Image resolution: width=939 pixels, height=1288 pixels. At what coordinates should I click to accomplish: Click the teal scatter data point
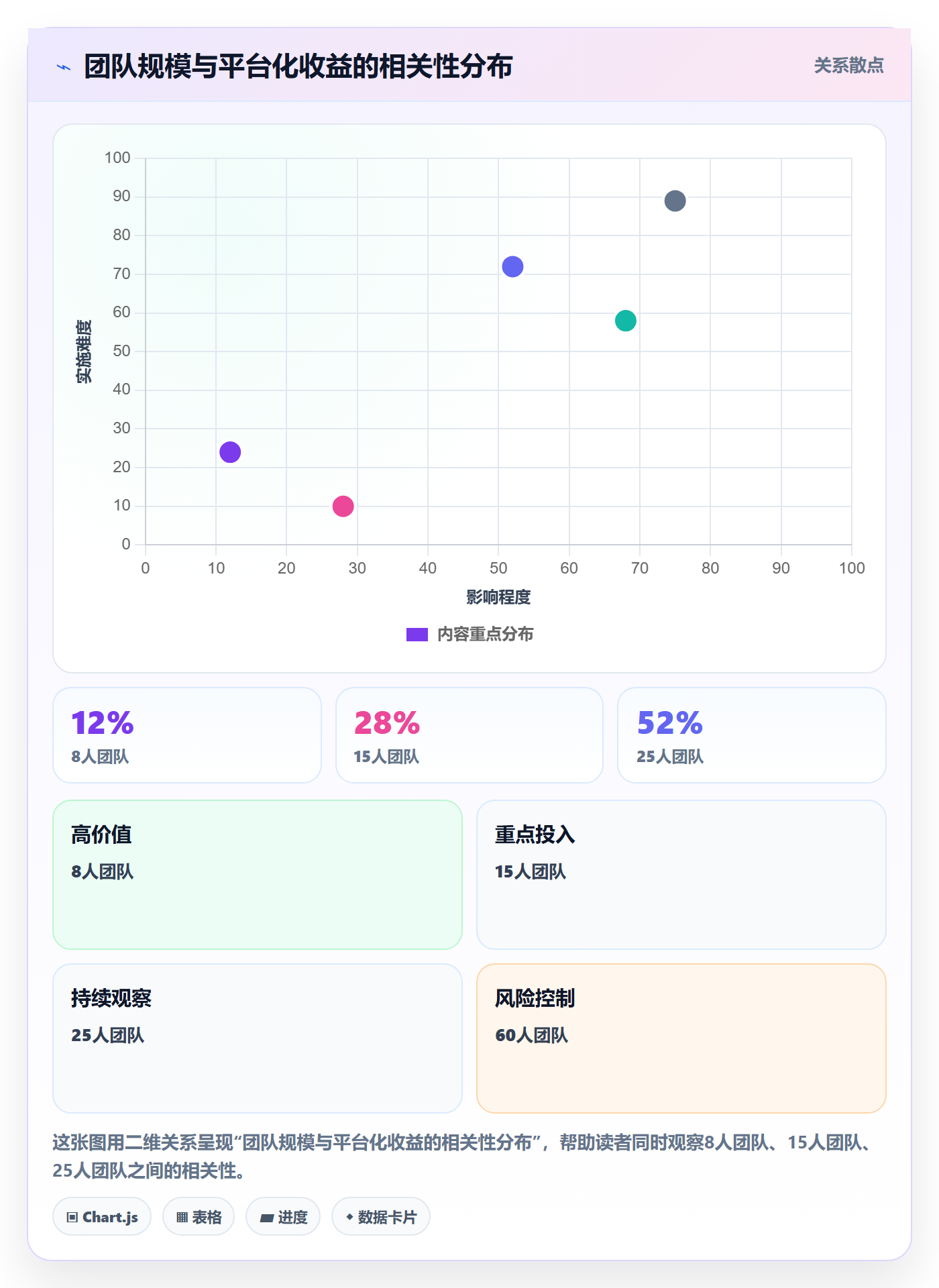click(x=625, y=321)
